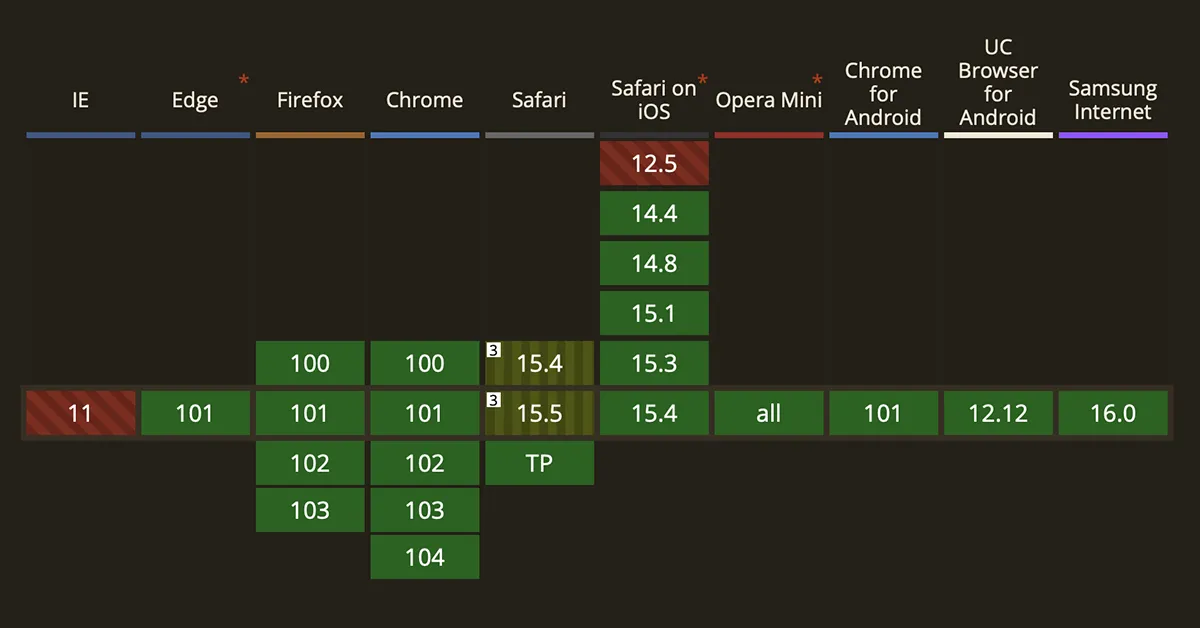Click the note 3 marker on Safari 15.4
This screenshot has height=628, width=1200.
[493, 350]
